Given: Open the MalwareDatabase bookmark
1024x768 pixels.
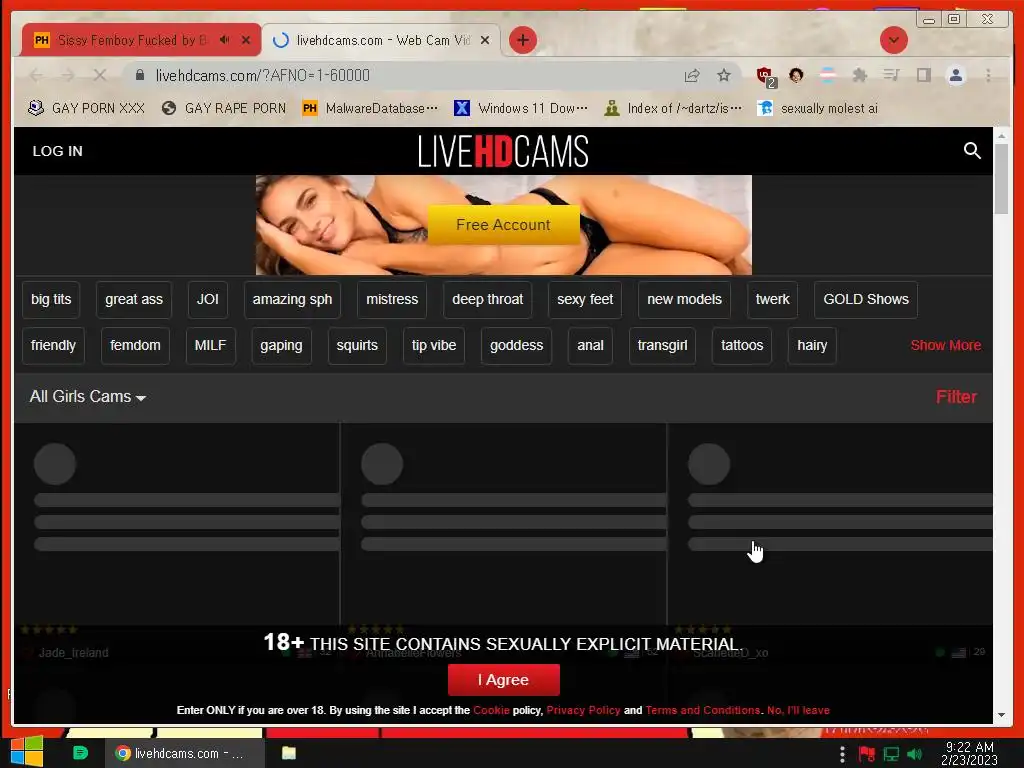Looking at the screenshot, I should (370, 108).
